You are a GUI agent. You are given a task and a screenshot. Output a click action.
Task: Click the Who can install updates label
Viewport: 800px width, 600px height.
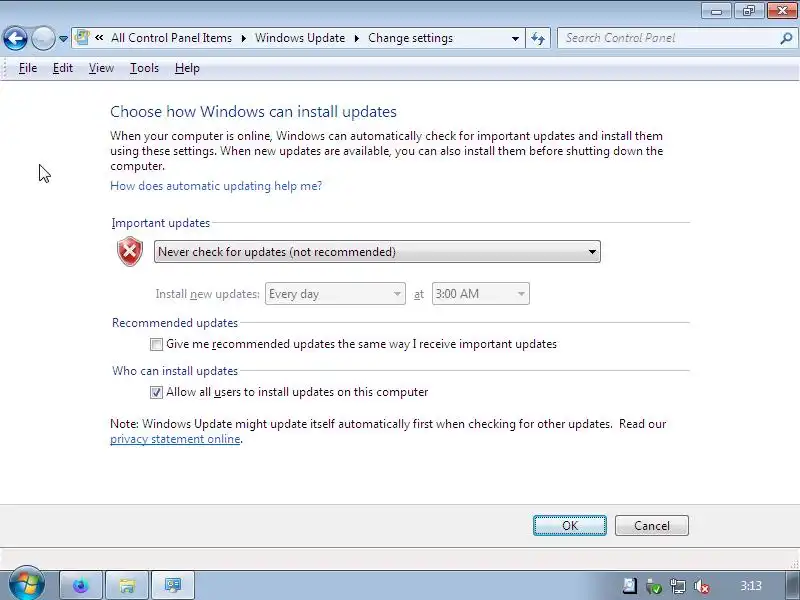pos(175,371)
